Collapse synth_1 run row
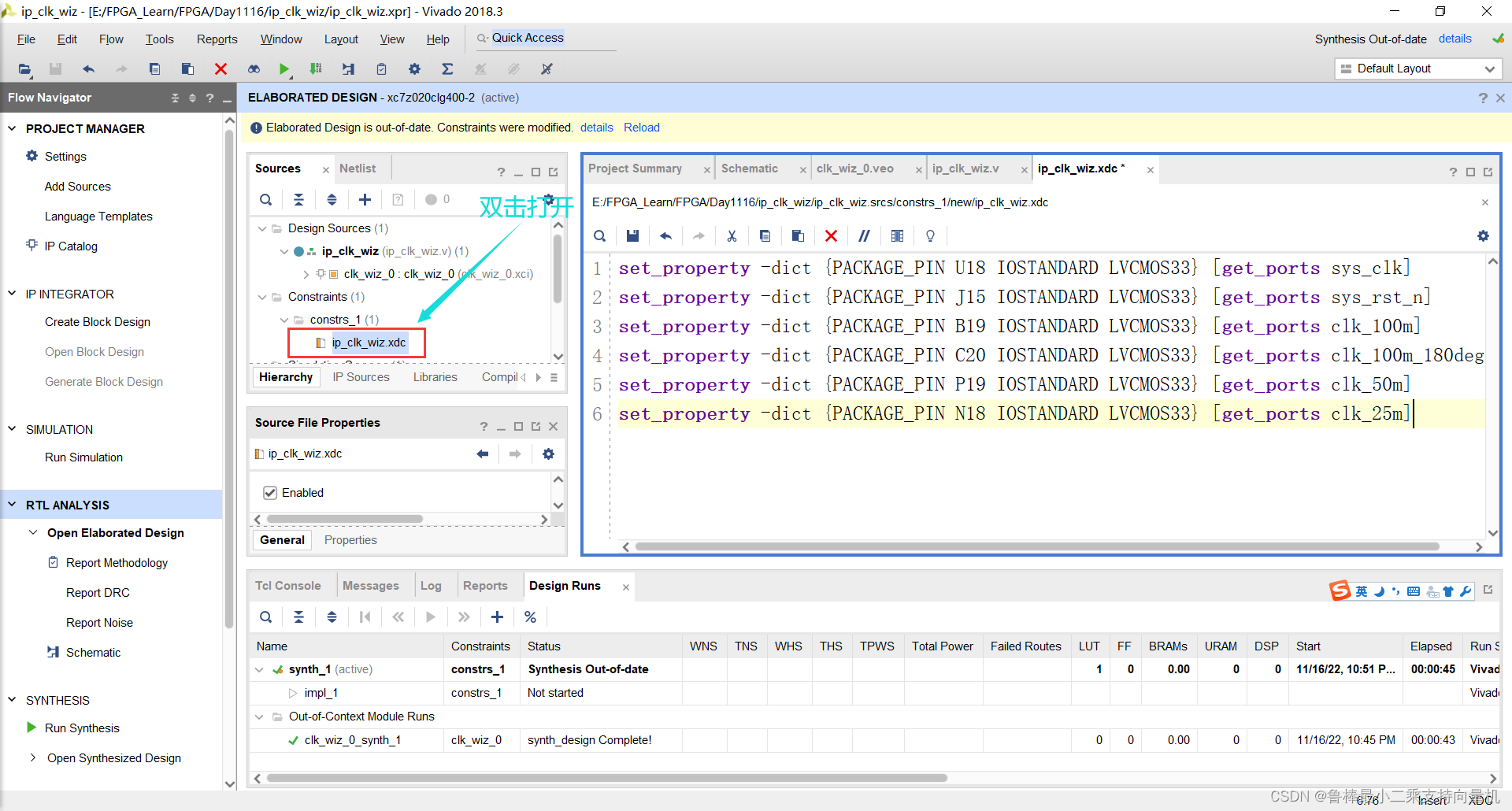The image size is (1512, 811). (x=259, y=669)
